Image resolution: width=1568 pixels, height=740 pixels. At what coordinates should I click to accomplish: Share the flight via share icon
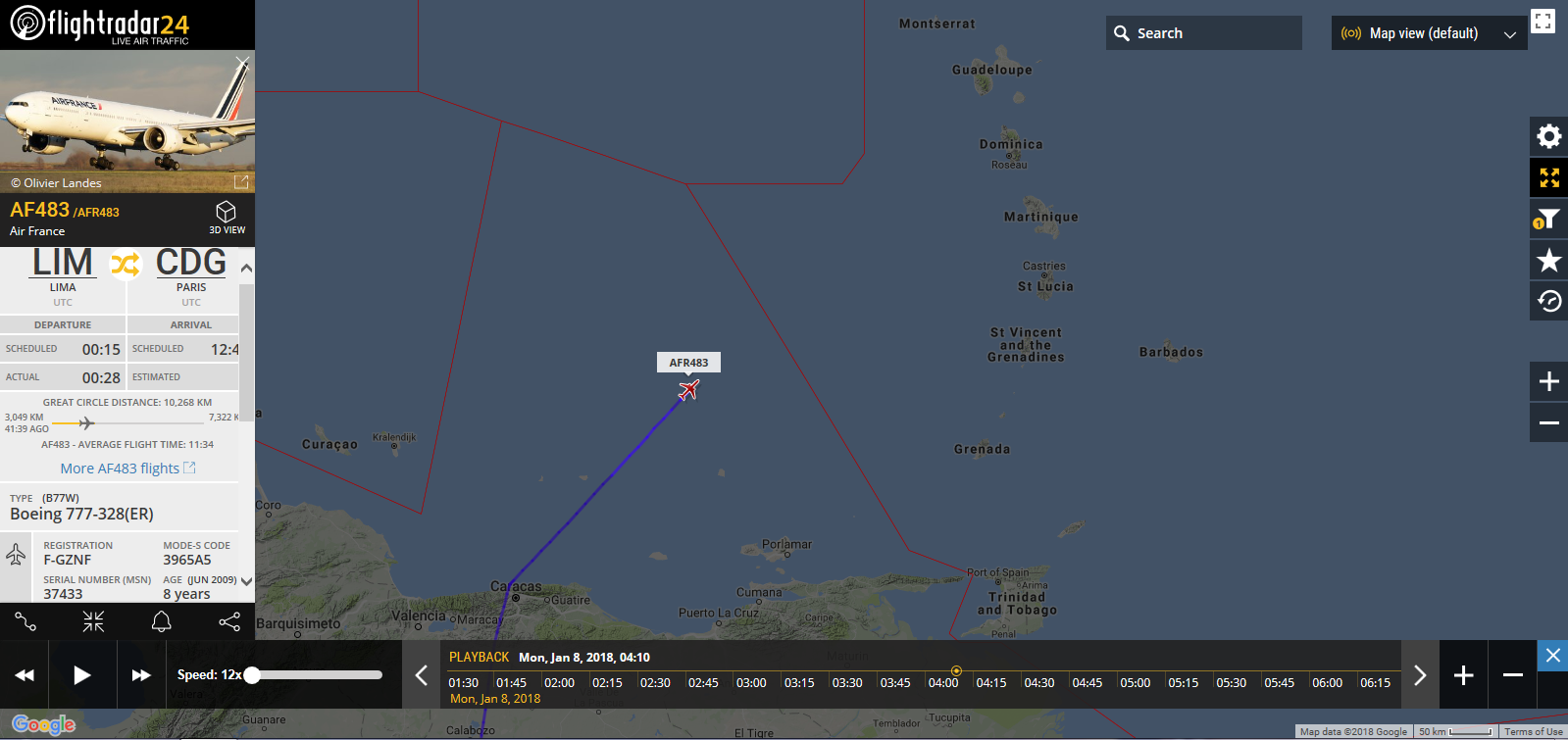(229, 621)
